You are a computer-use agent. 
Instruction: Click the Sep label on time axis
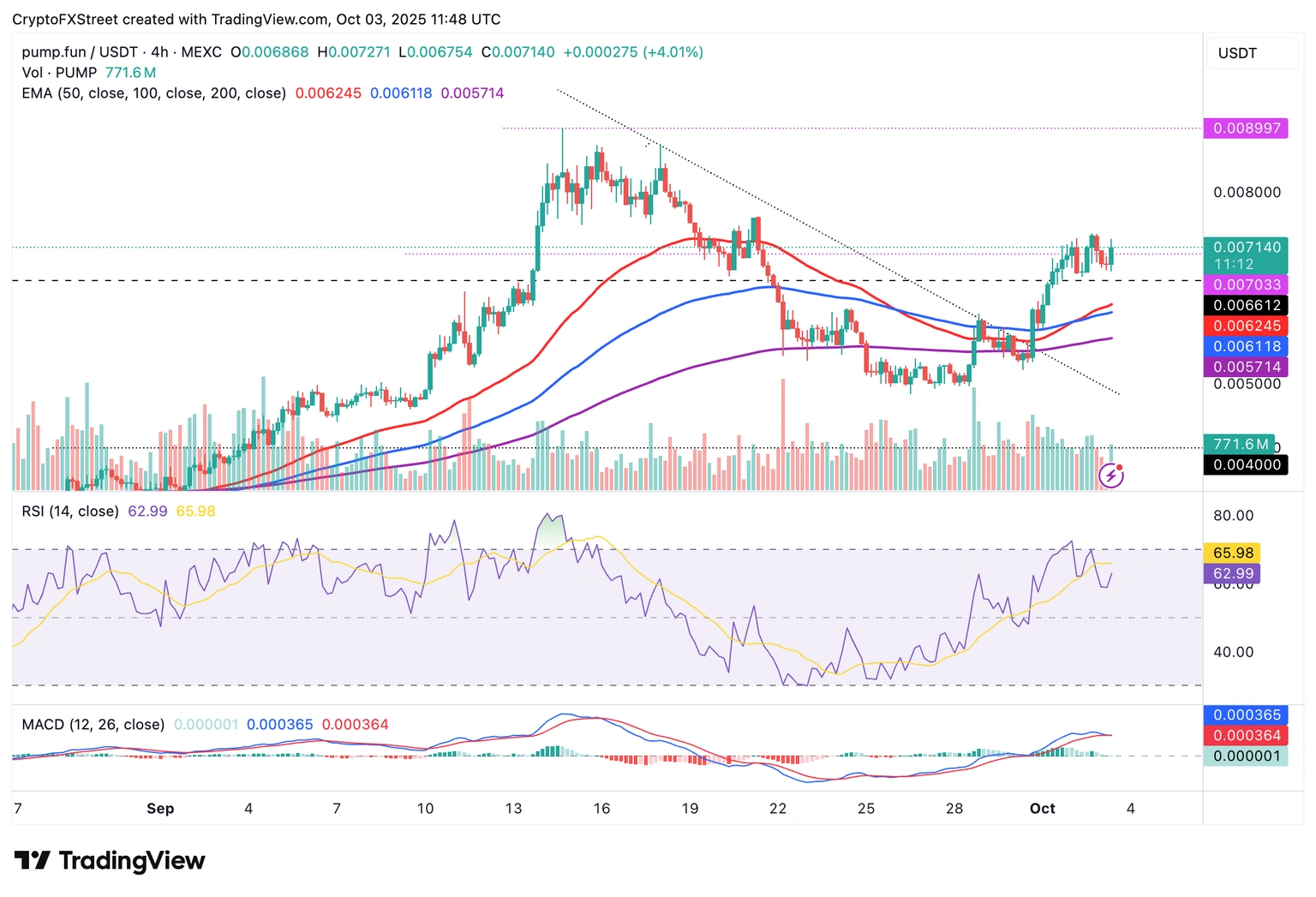click(x=160, y=809)
